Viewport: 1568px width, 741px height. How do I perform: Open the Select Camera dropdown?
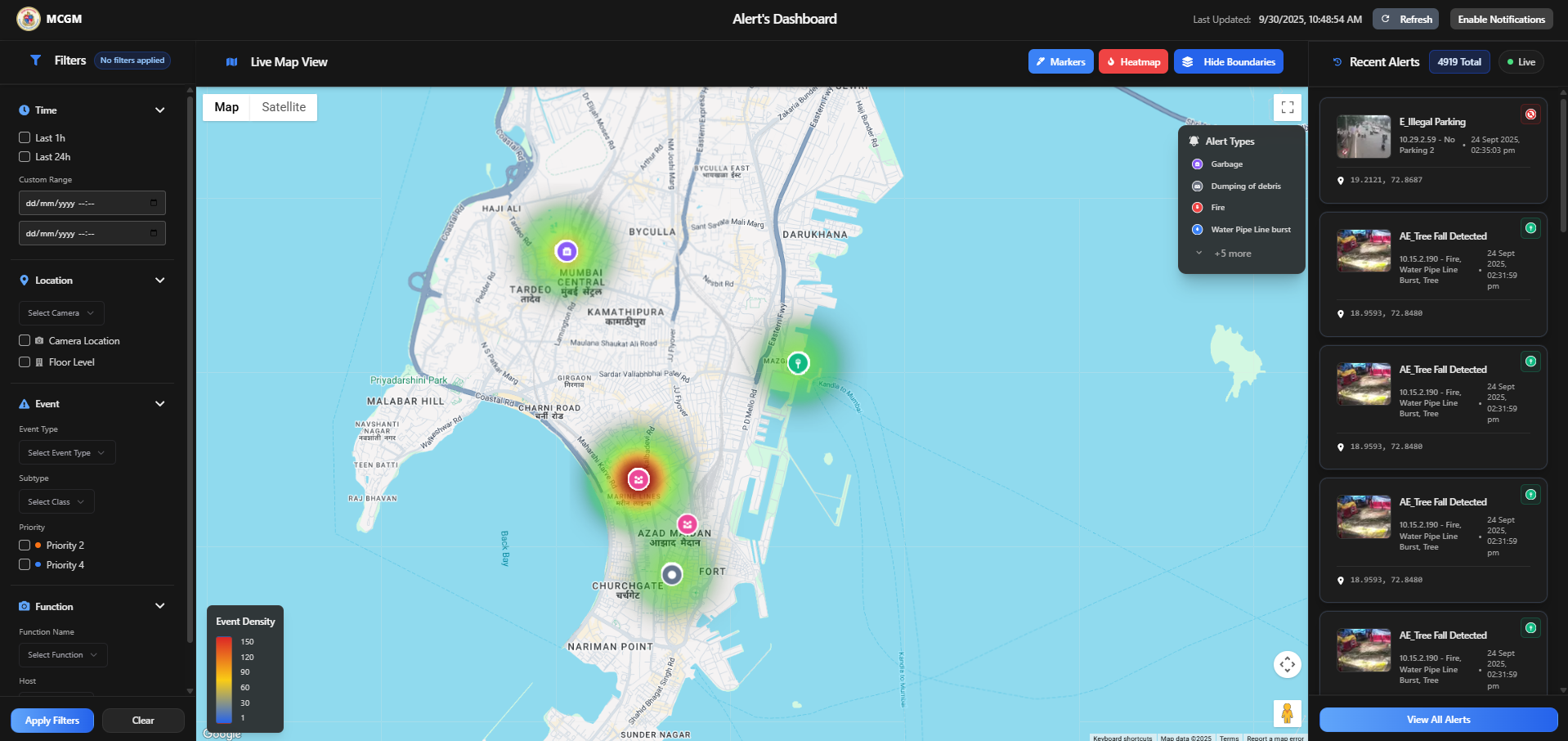click(x=60, y=312)
